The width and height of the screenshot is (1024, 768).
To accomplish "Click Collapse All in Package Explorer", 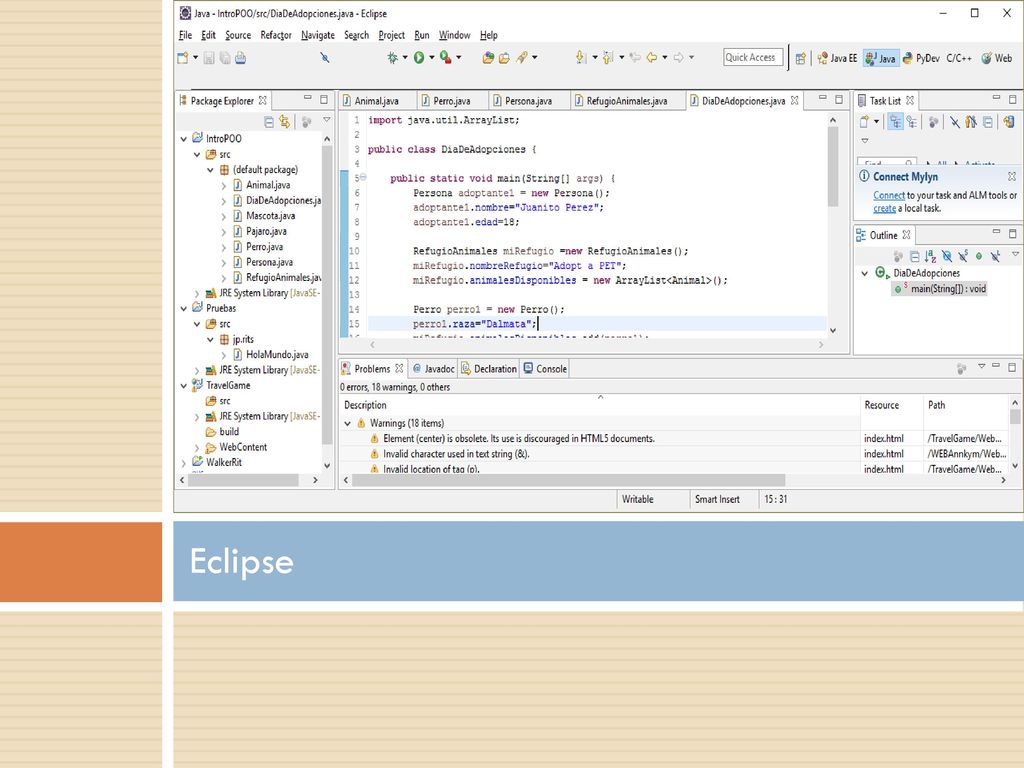I will pyautogui.click(x=268, y=121).
